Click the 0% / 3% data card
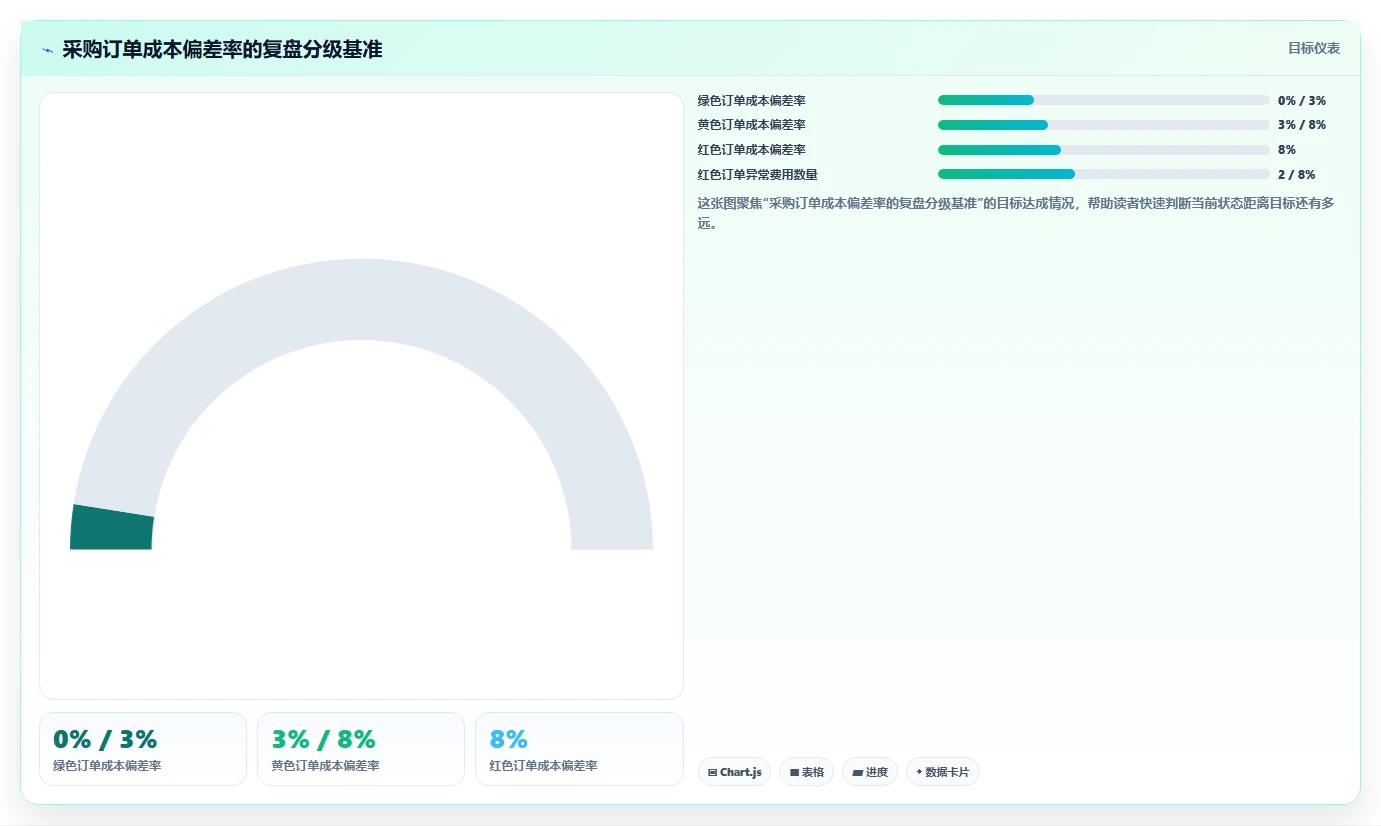This screenshot has width=1381, height=826. click(x=143, y=749)
